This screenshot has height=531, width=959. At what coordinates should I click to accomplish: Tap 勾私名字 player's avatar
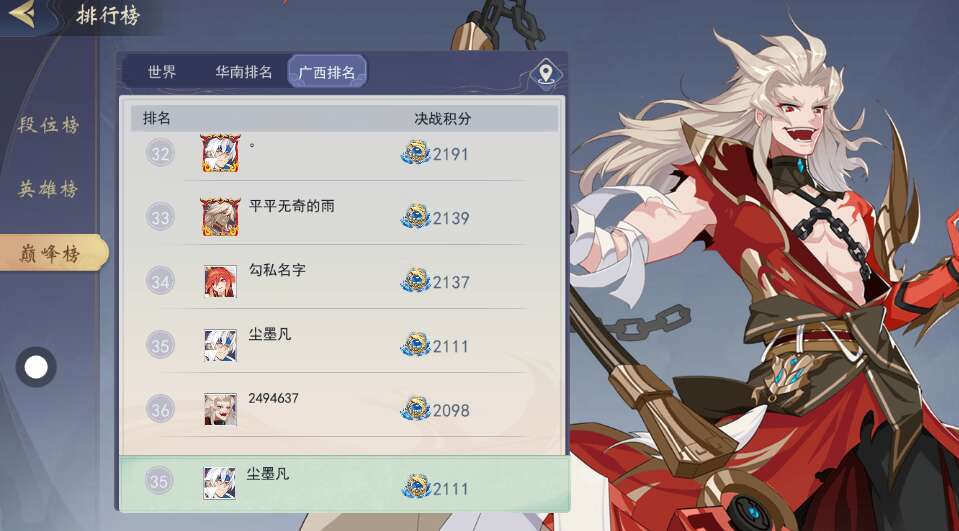(220, 281)
